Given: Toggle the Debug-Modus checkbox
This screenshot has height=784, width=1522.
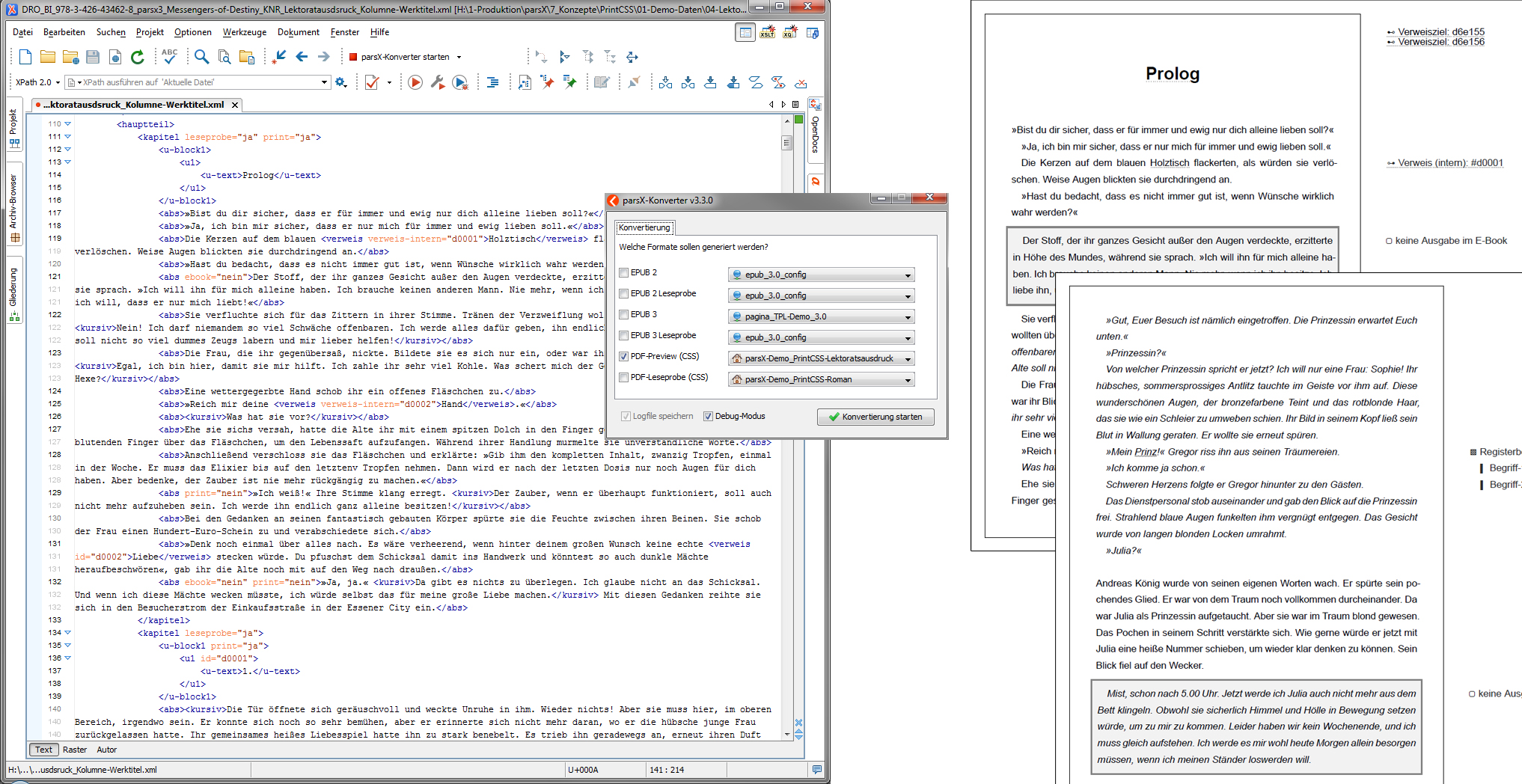Looking at the screenshot, I should click(x=708, y=417).
